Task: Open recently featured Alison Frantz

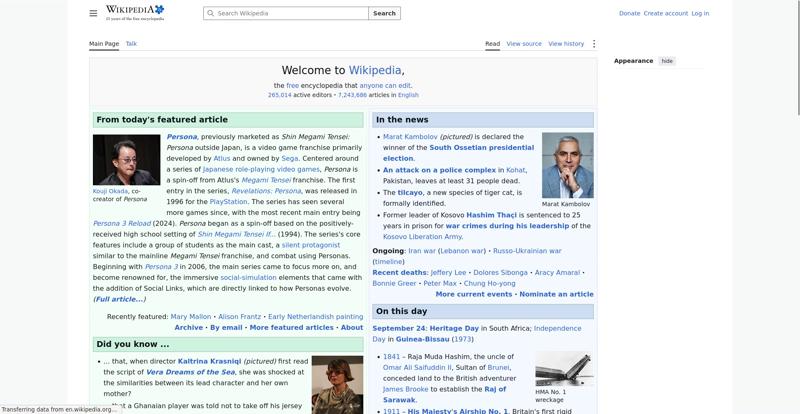Action: pos(239,316)
